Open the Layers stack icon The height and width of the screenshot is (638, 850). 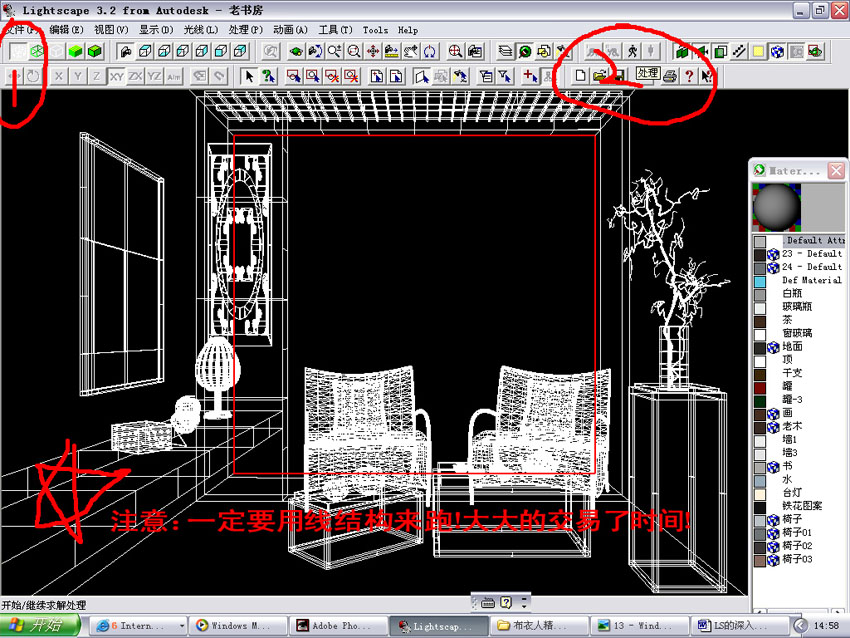(x=505, y=51)
